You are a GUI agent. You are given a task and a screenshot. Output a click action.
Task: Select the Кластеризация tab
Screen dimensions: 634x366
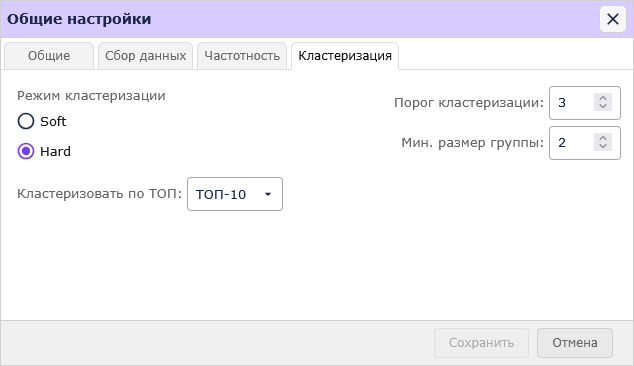pyautogui.click(x=345, y=56)
